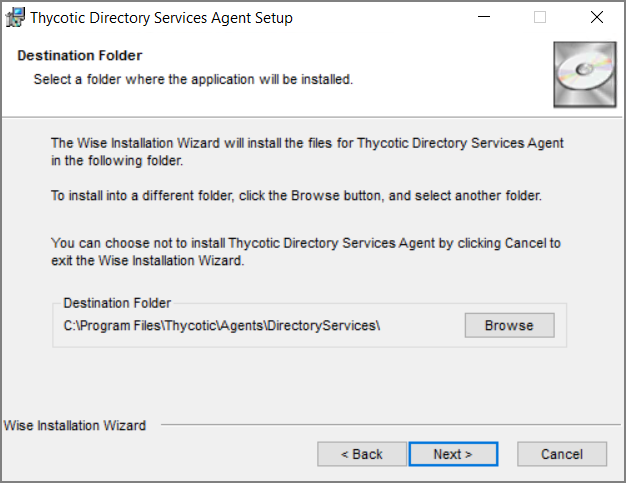Close the setup window with the X
This screenshot has width=626, height=483.
click(x=597, y=17)
